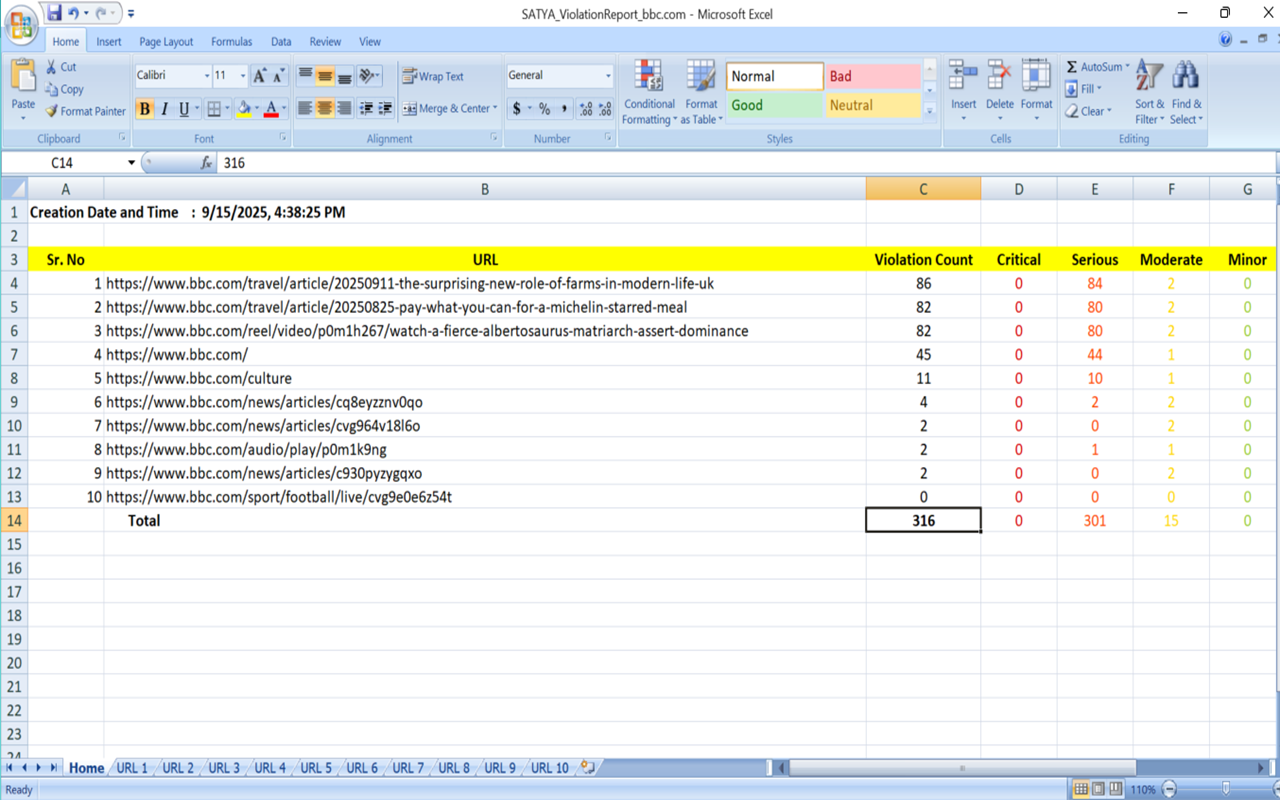
Task: Click Decrease Decimal button
Action: tap(605, 109)
